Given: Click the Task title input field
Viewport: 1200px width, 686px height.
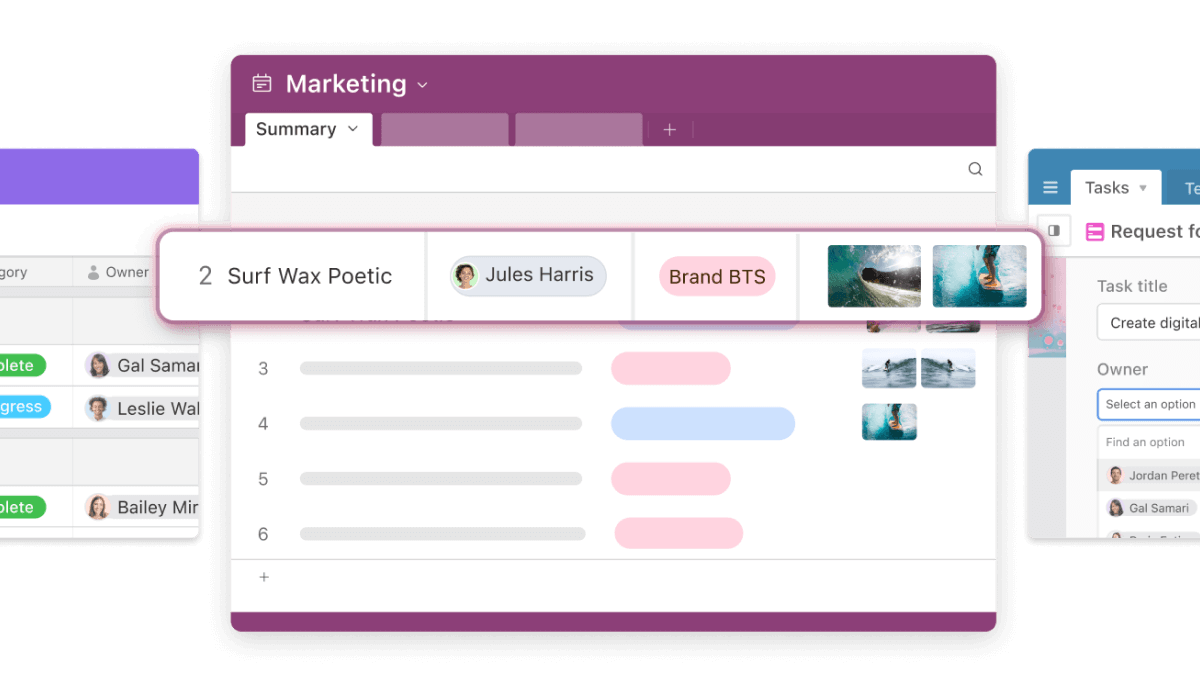Looking at the screenshot, I should point(1148,323).
